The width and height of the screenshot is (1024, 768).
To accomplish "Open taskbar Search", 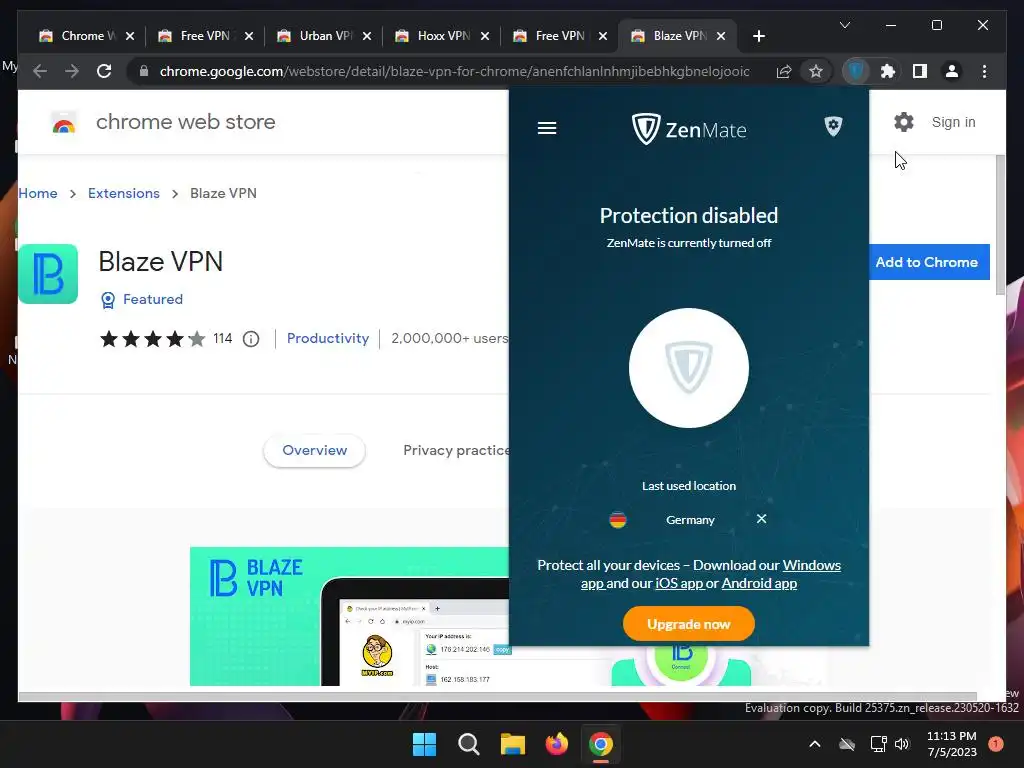I will (468, 744).
